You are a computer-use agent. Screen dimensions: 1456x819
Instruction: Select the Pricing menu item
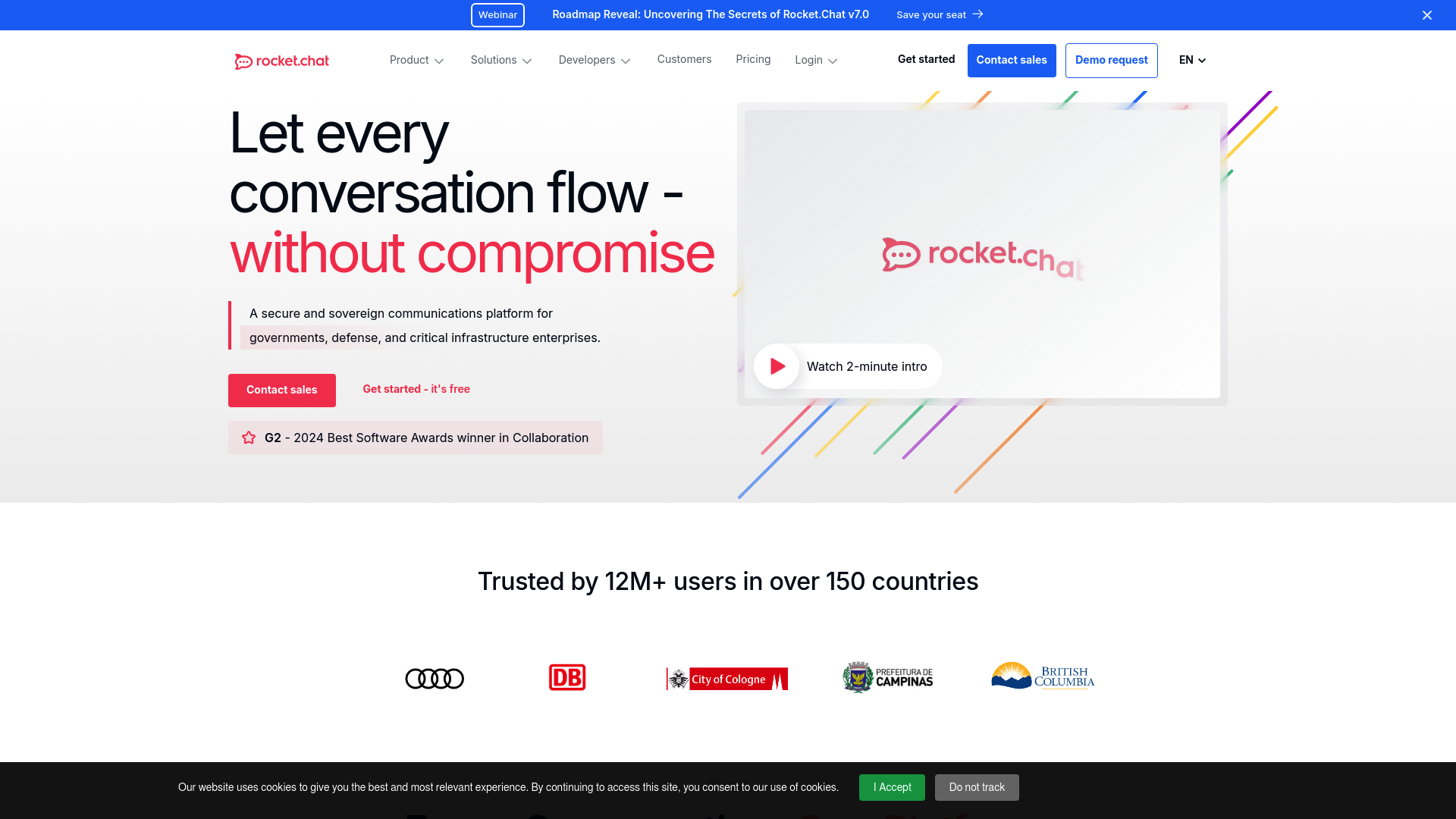[x=753, y=59]
